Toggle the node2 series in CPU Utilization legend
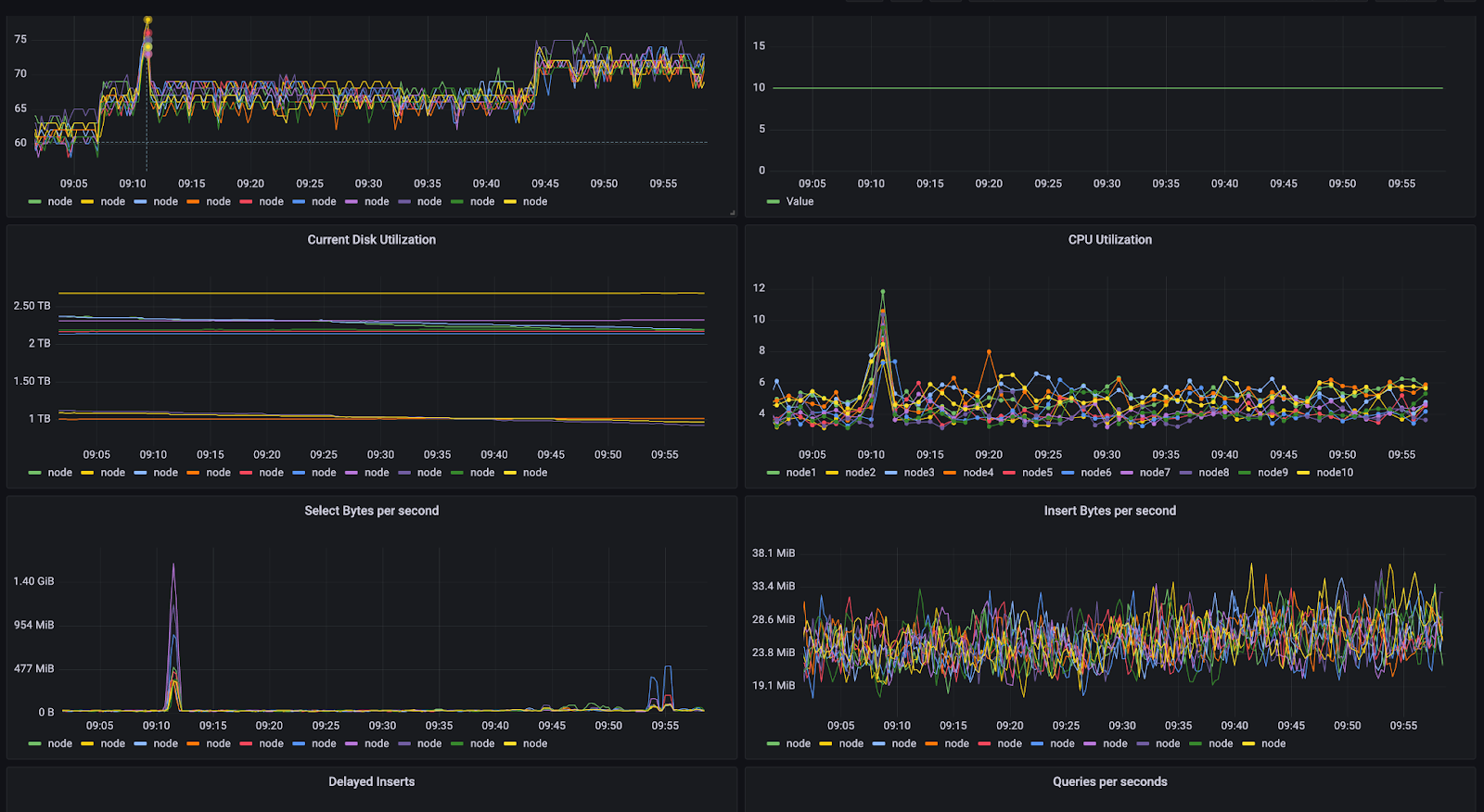This screenshot has height=812, width=1484. pyautogui.click(x=860, y=473)
